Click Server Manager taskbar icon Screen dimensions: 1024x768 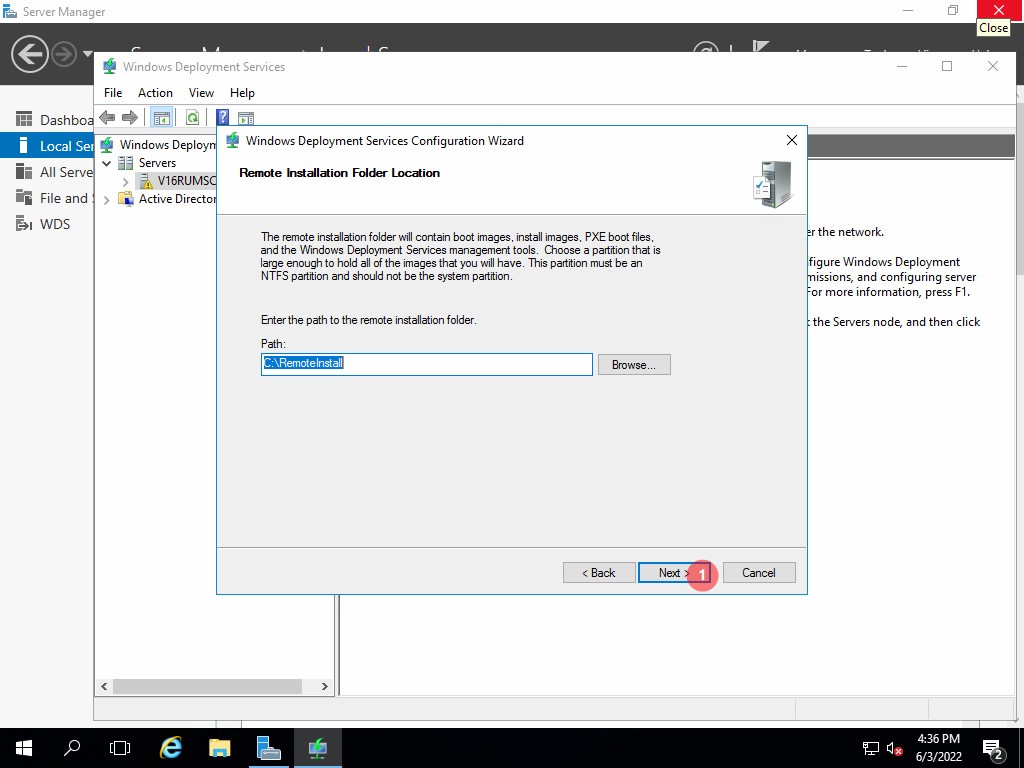coord(268,747)
